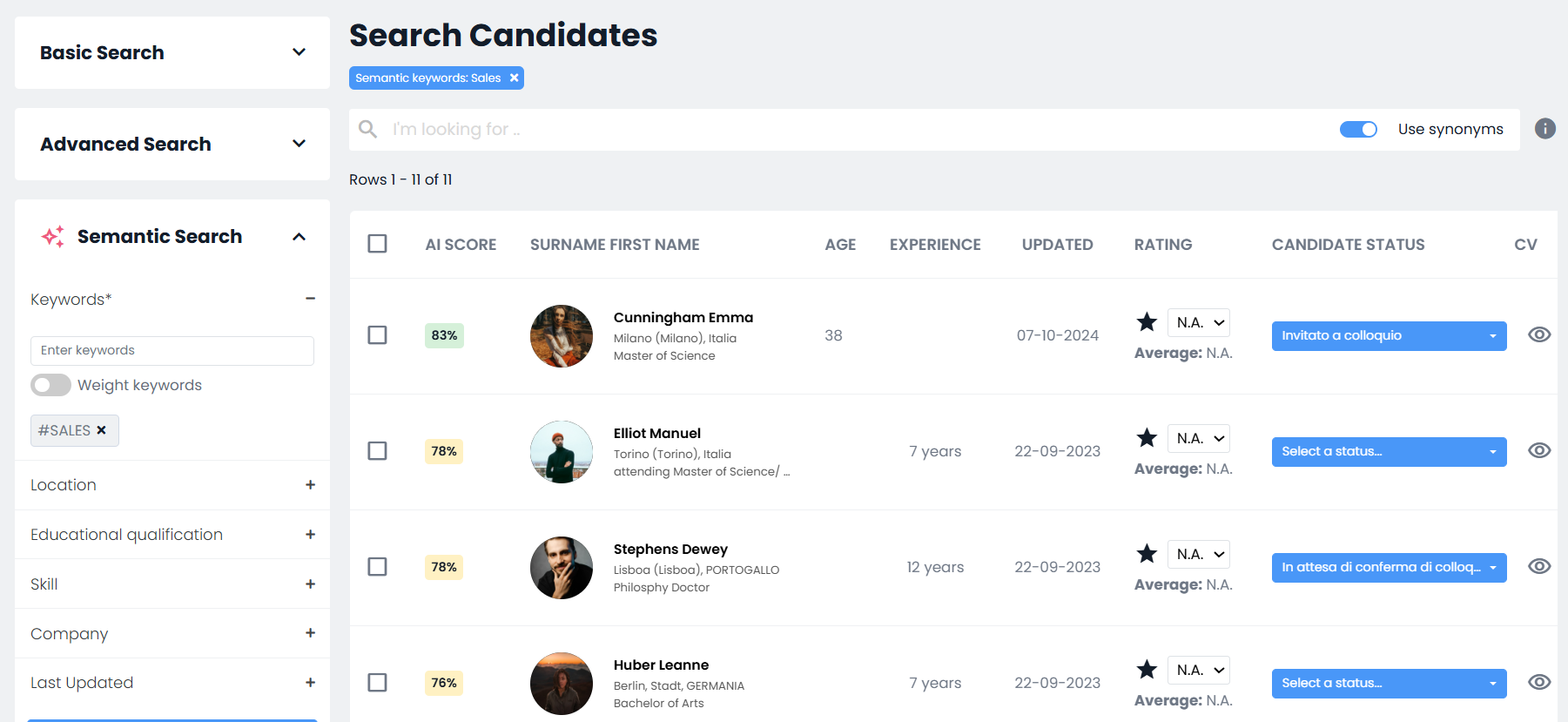Expand the Location filter section
This screenshot has height=722, width=1568.
310,485
